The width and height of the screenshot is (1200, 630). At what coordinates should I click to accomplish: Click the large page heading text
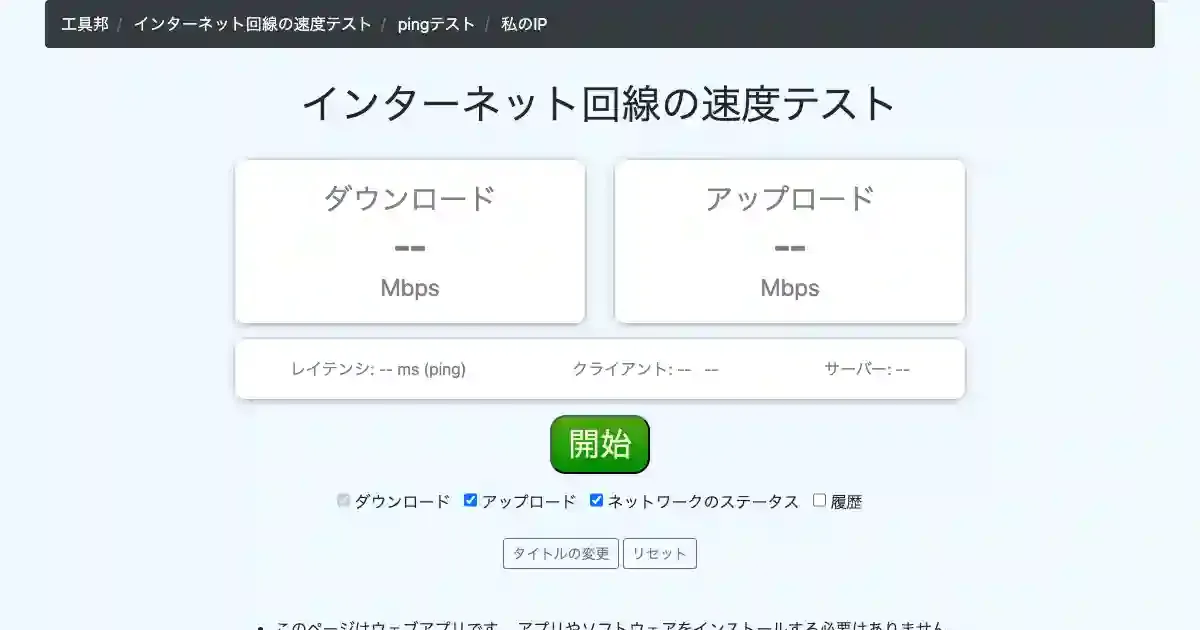[599, 104]
